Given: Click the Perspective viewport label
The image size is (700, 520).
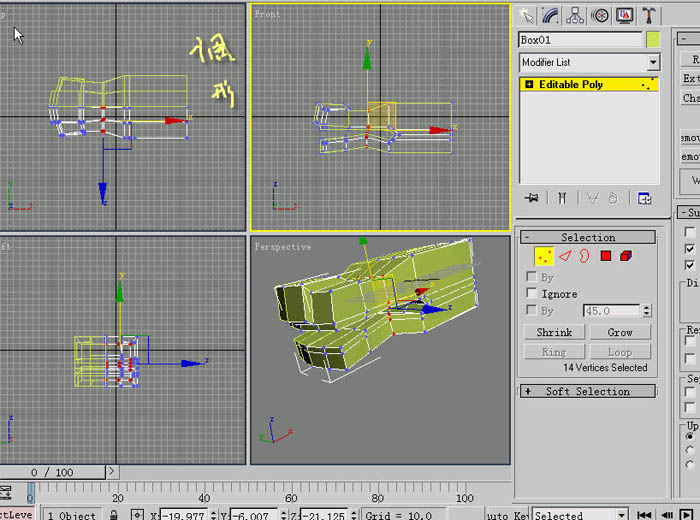Looking at the screenshot, I should click(x=283, y=246).
